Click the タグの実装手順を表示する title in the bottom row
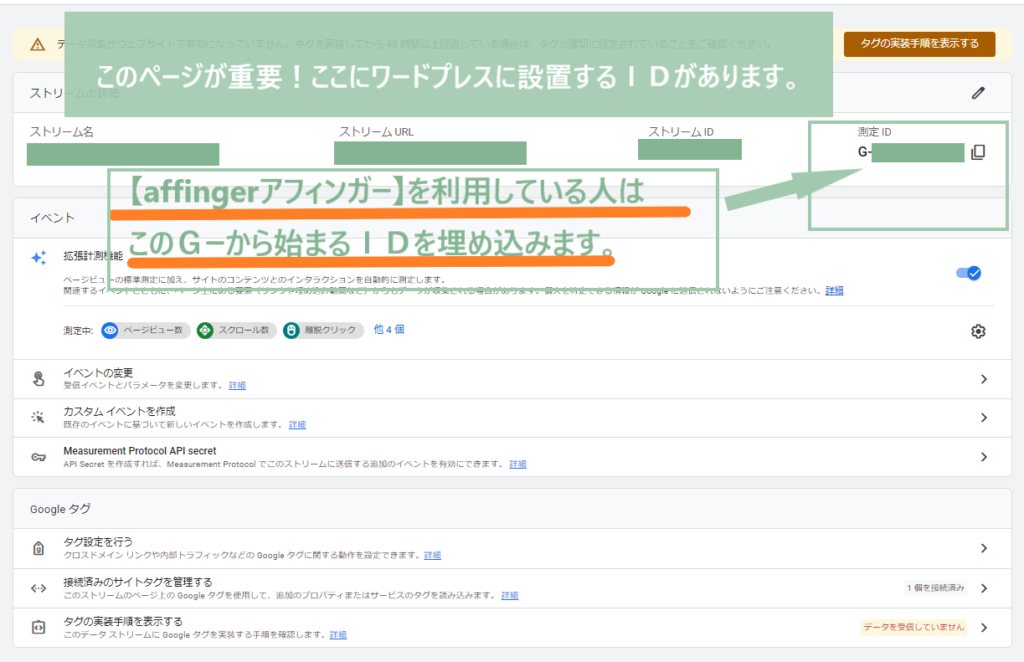 (x=123, y=622)
